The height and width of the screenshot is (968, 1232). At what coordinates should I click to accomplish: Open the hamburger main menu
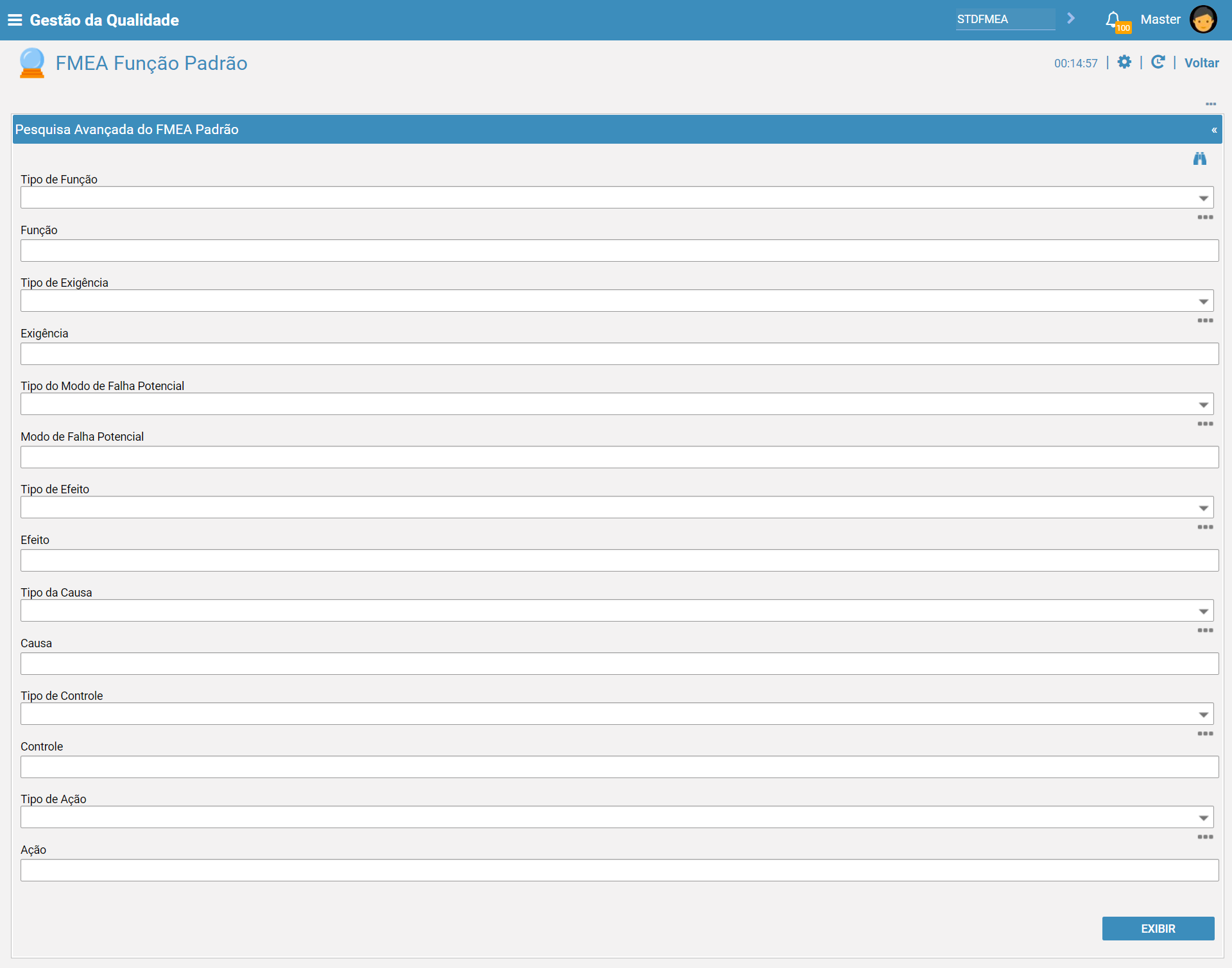point(15,20)
